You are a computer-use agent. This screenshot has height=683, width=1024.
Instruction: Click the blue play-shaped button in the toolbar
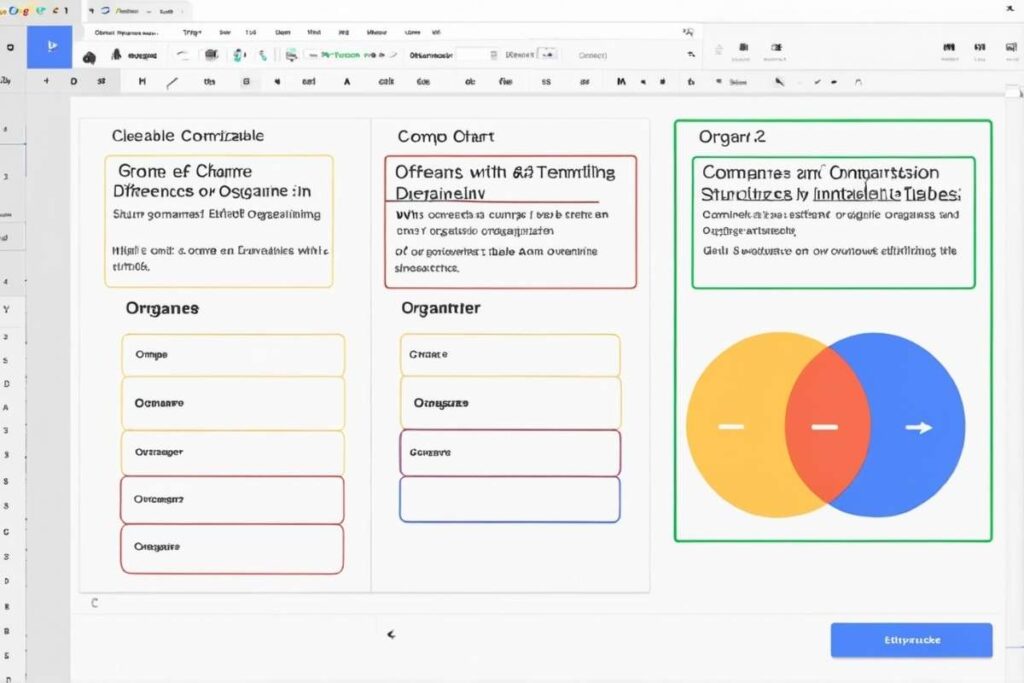(x=50, y=47)
